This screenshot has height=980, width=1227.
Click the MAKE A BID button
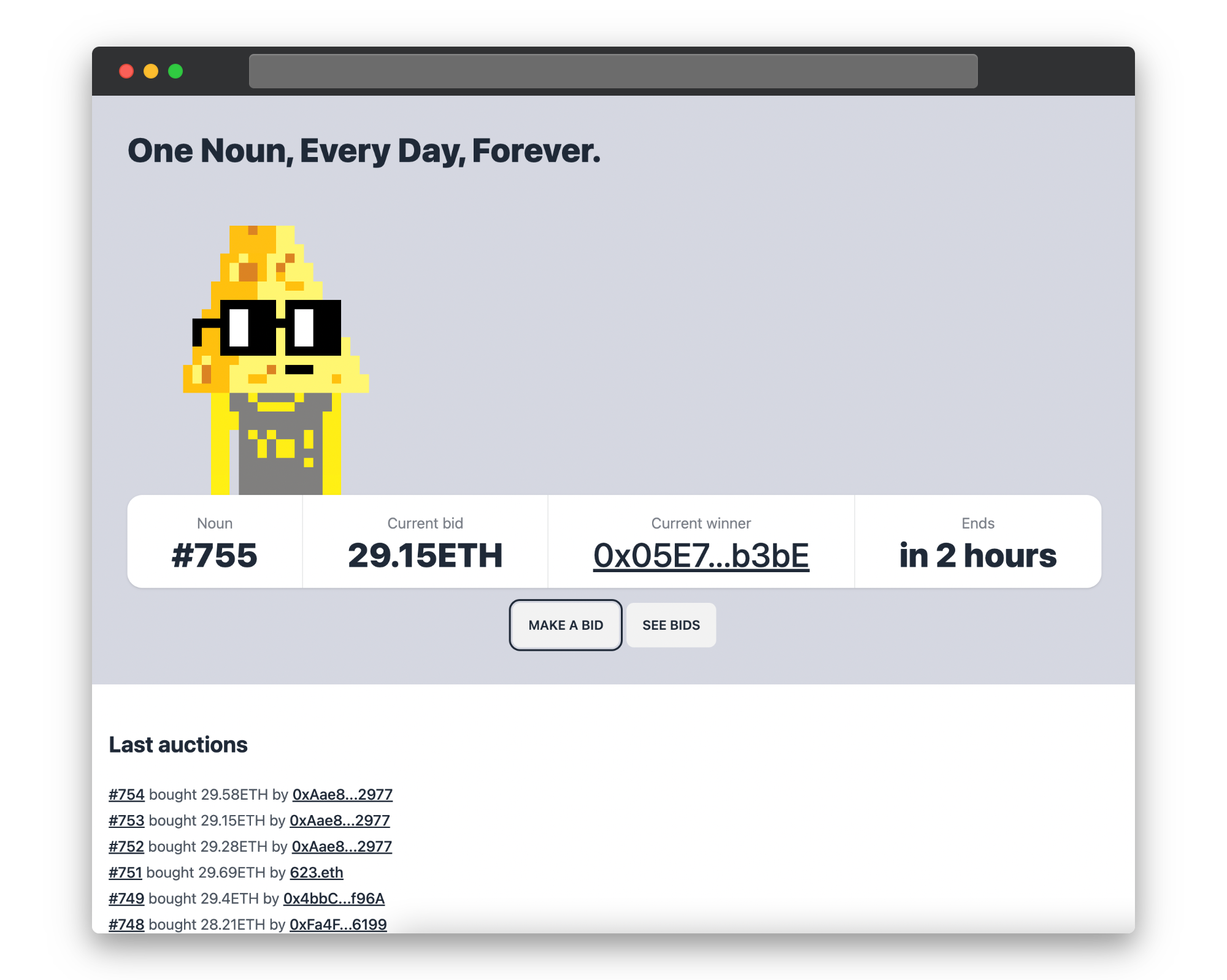[x=565, y=624]
